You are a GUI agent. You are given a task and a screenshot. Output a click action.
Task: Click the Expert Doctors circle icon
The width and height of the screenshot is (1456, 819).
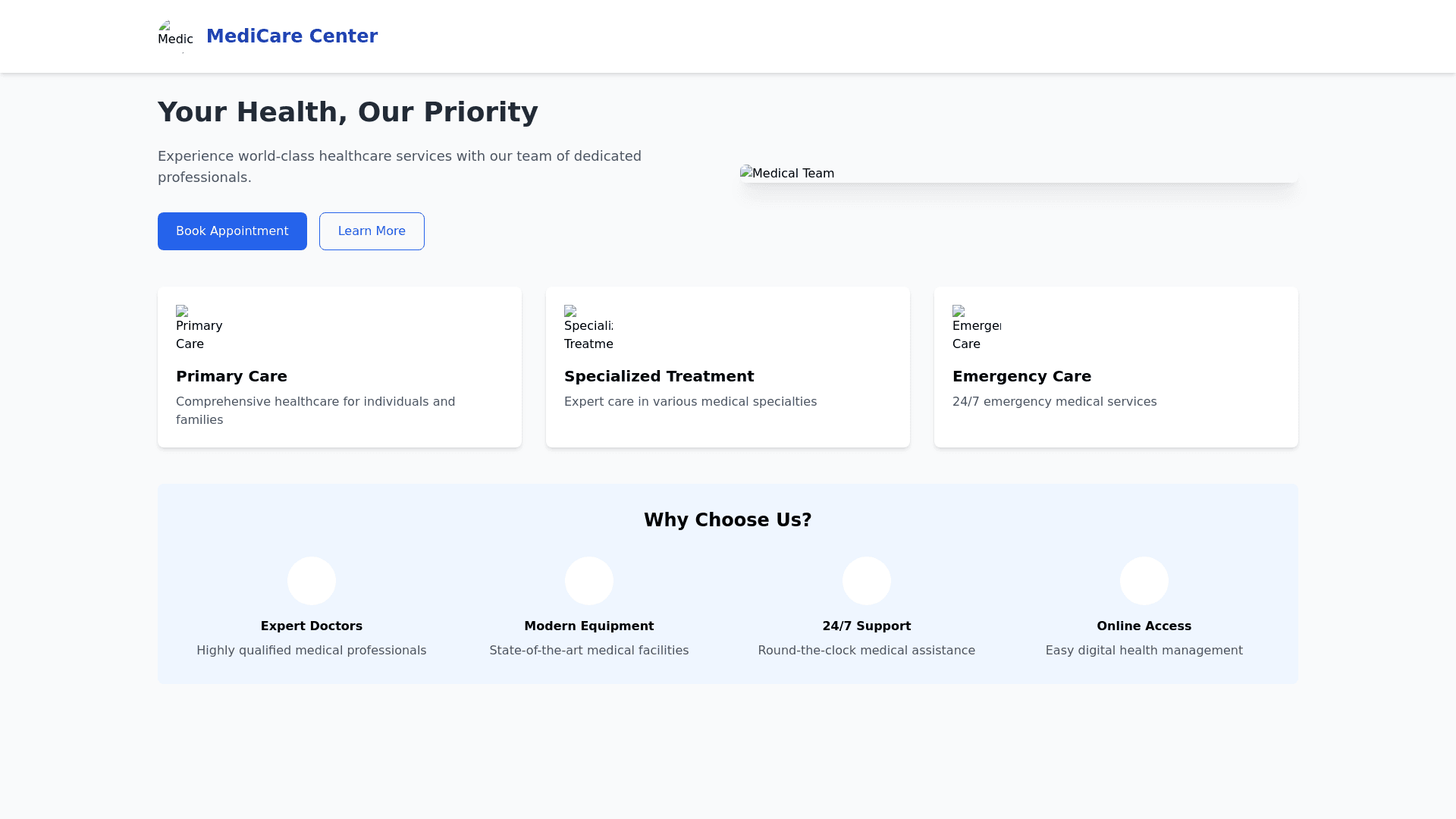(x=312, y=581)
